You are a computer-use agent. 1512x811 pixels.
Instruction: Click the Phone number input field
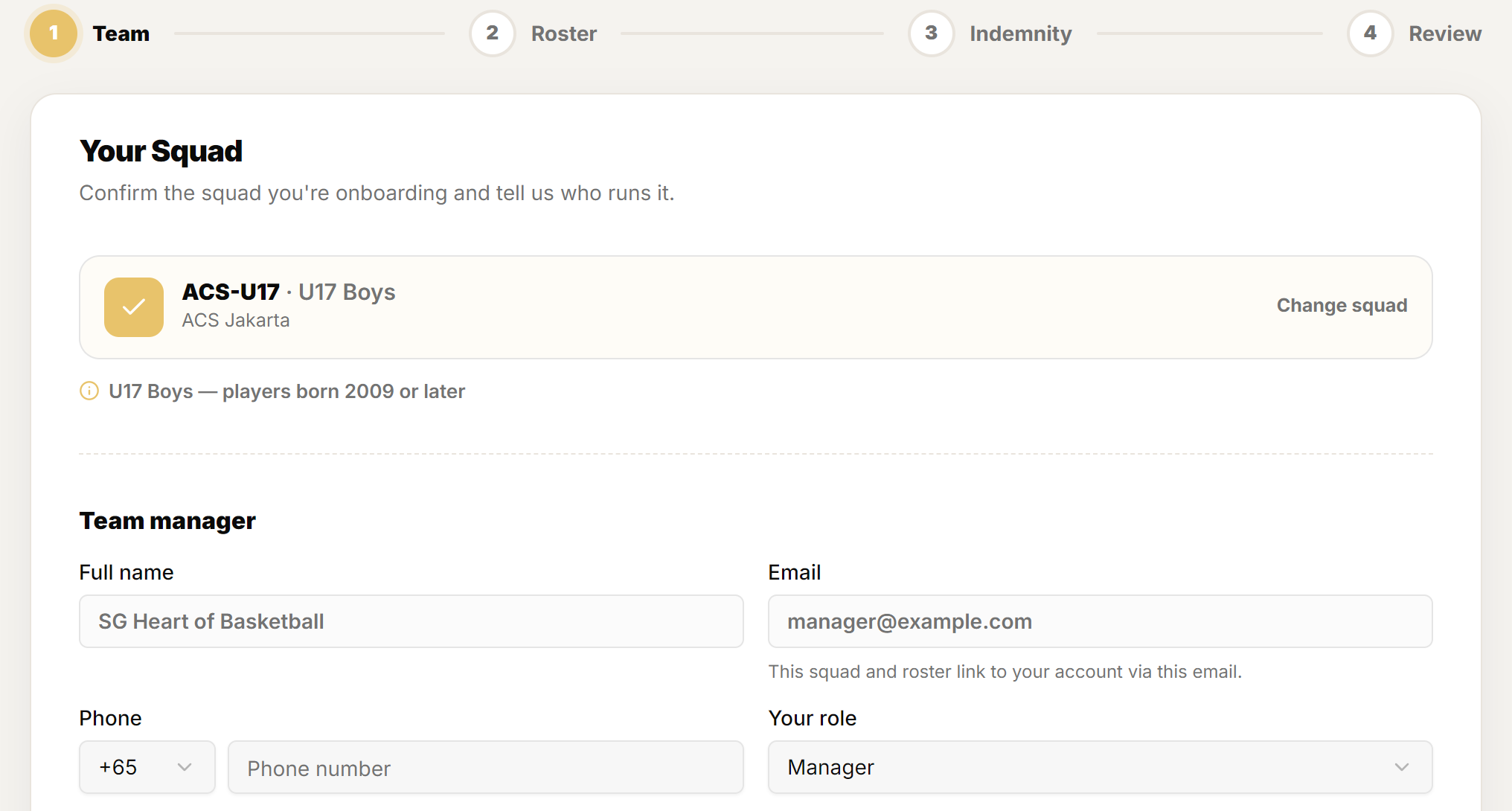[486, 767]
